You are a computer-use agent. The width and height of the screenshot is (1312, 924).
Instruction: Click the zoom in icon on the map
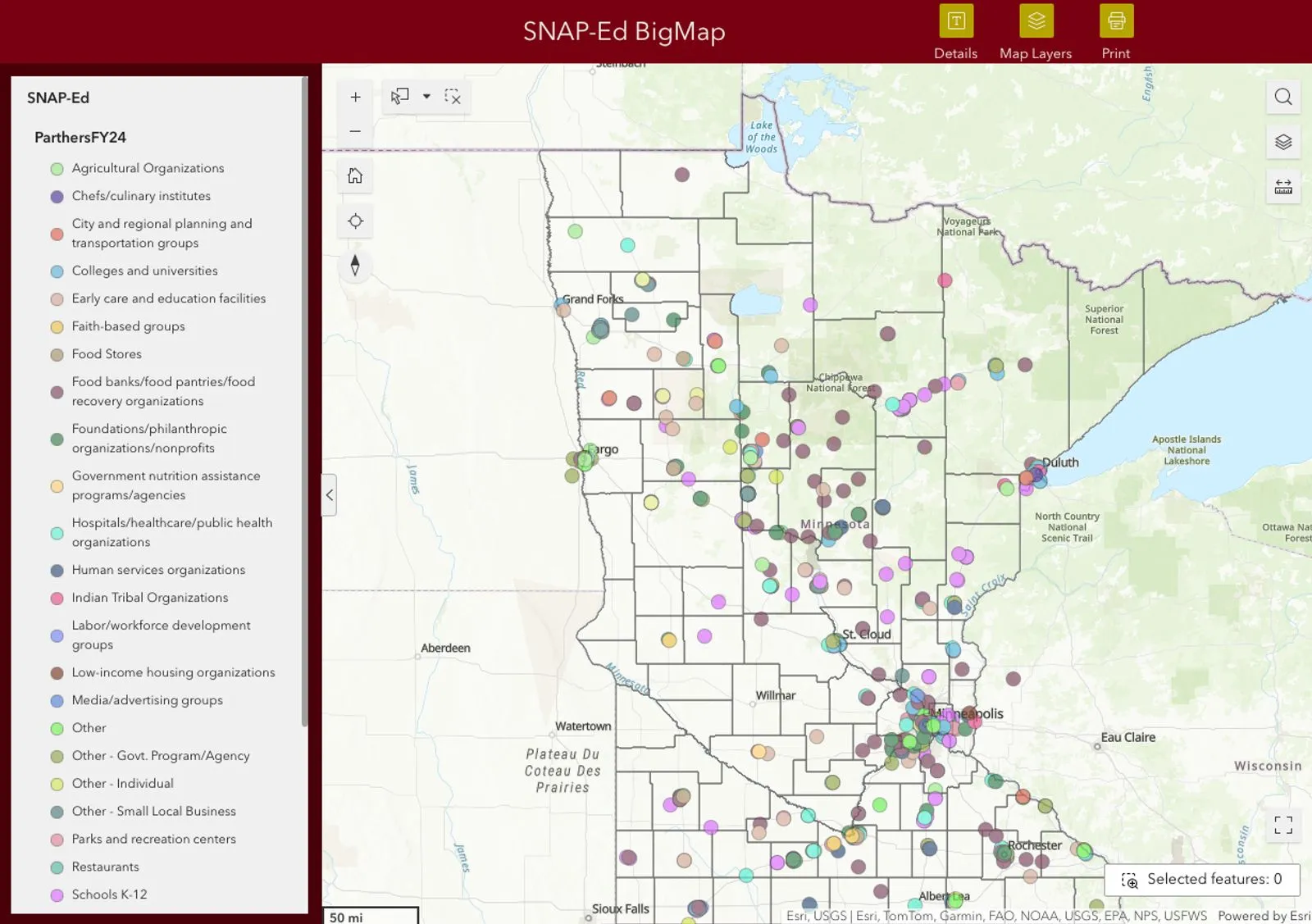coord(355,96)
